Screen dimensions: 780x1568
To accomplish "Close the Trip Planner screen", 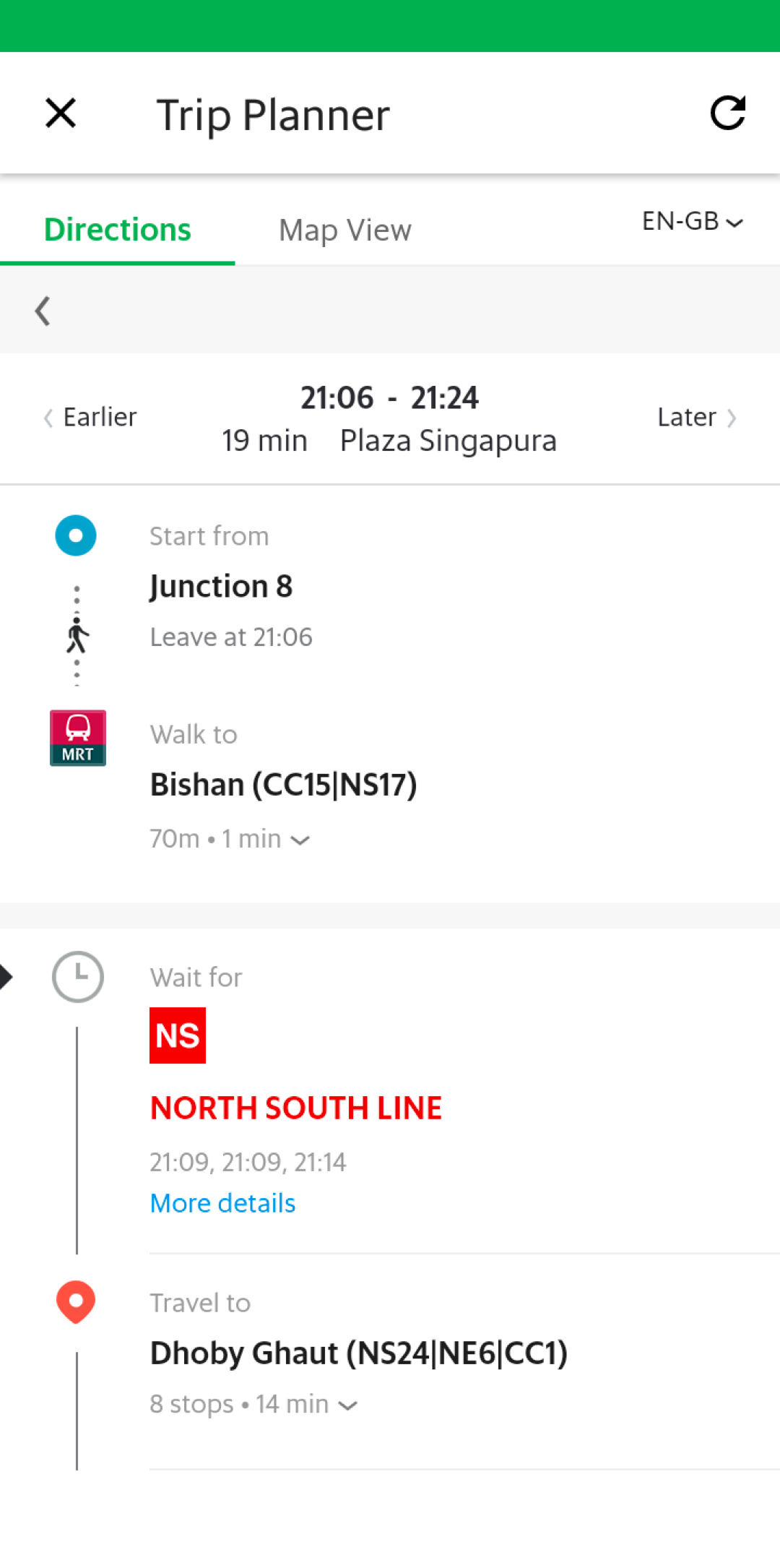I will 61,113.
